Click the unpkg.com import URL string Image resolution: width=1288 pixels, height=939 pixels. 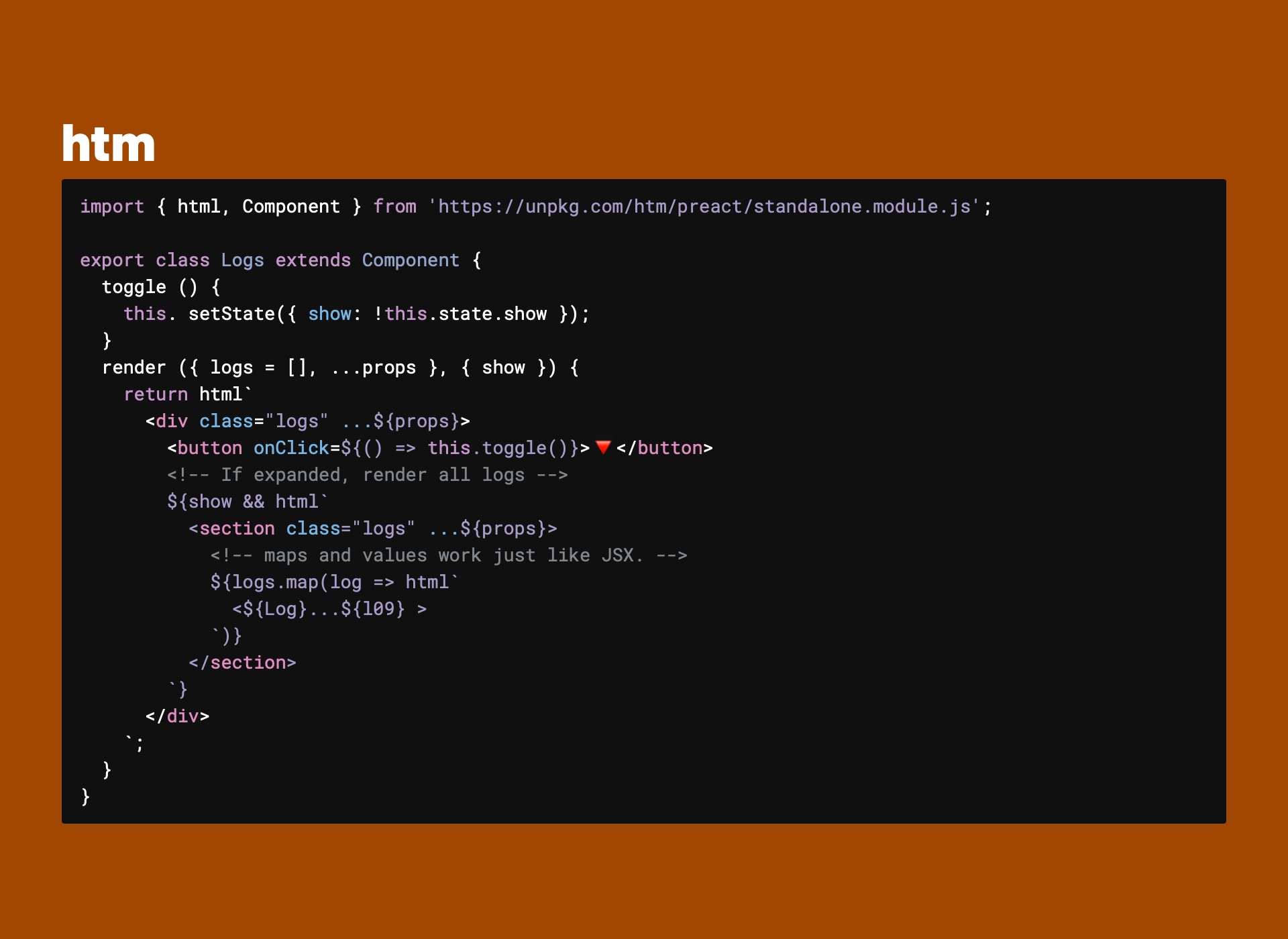(x=704, y=207)
